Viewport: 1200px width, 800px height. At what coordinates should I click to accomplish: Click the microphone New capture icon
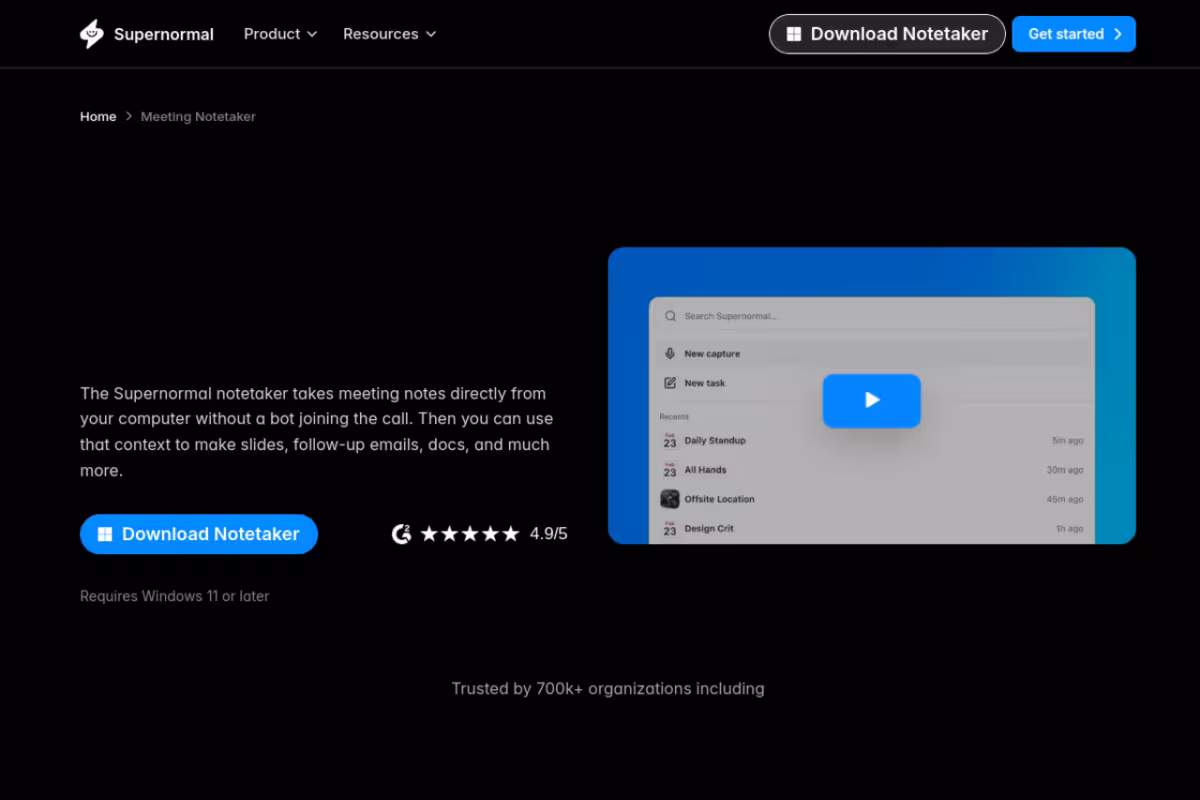click(670, 354)
